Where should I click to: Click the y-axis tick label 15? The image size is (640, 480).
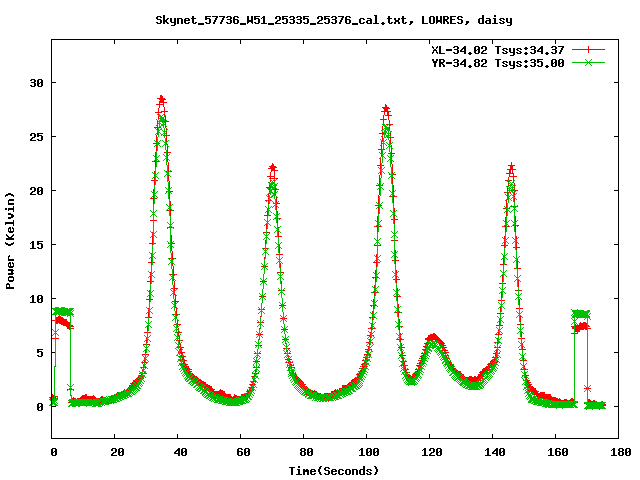(36, 244)
